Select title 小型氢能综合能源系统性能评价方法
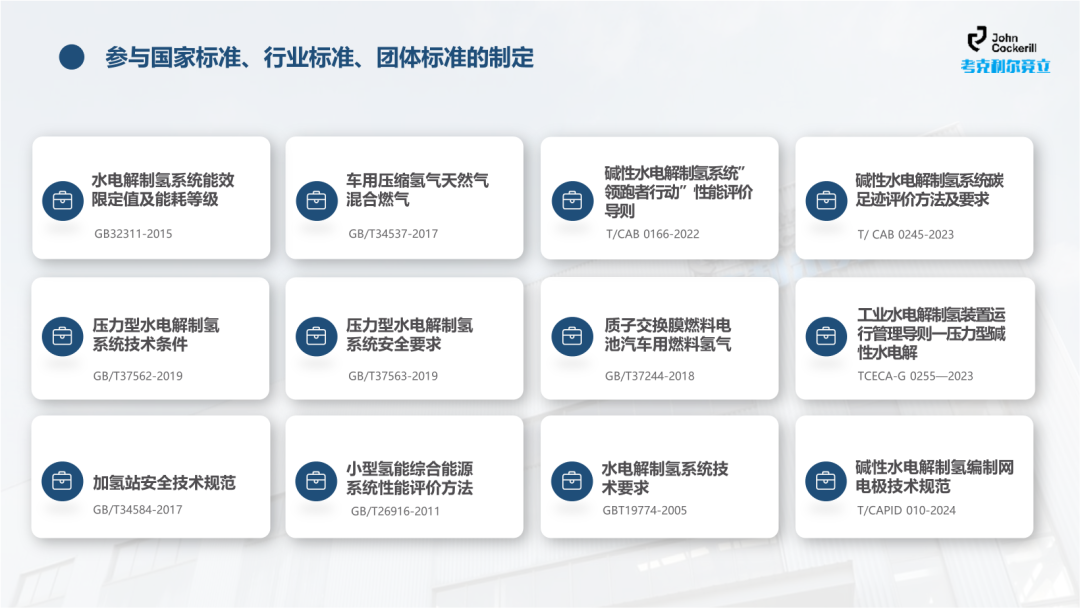Viewport: 1080px width, 608px height. click(x=410, y=479)
